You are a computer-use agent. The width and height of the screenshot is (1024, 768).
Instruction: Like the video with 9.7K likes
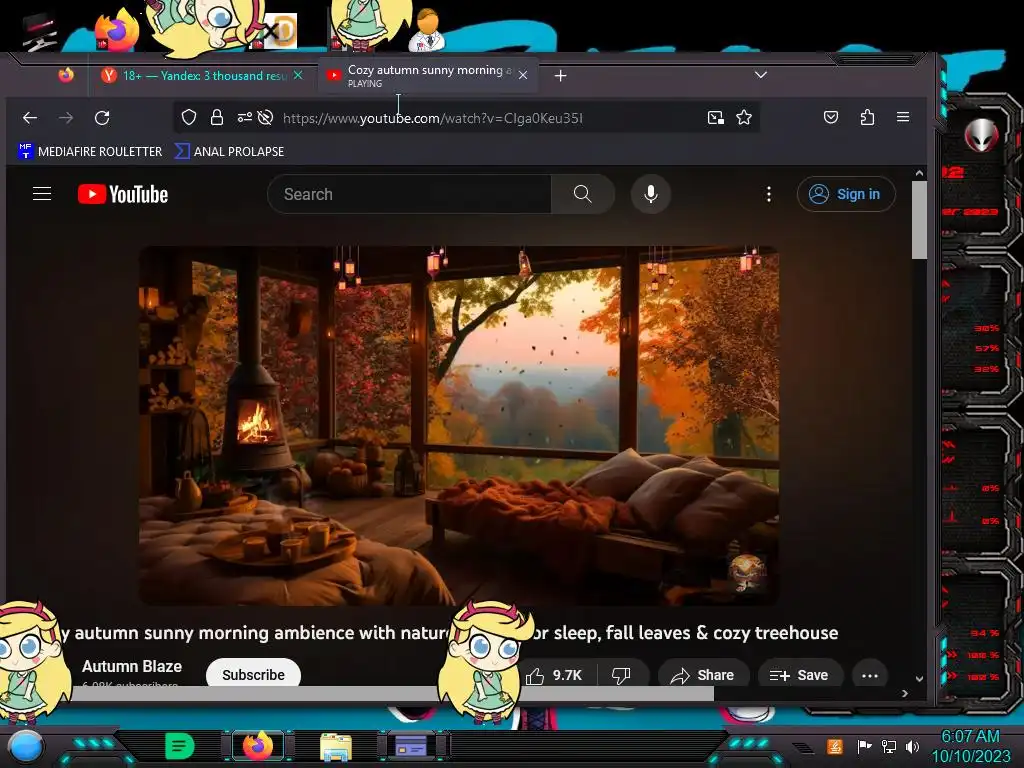pyautogui.click(x=554, y=675)
